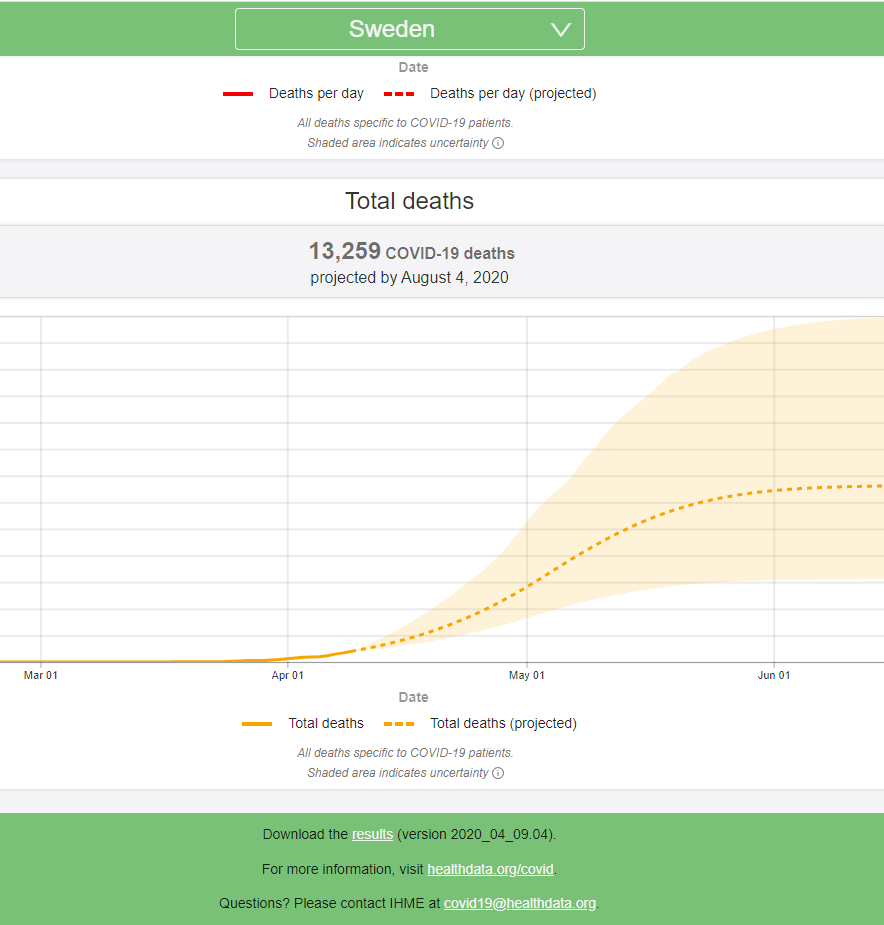
Task: Click the "May 01" x-axis date label
Action: tap(527, 676)
